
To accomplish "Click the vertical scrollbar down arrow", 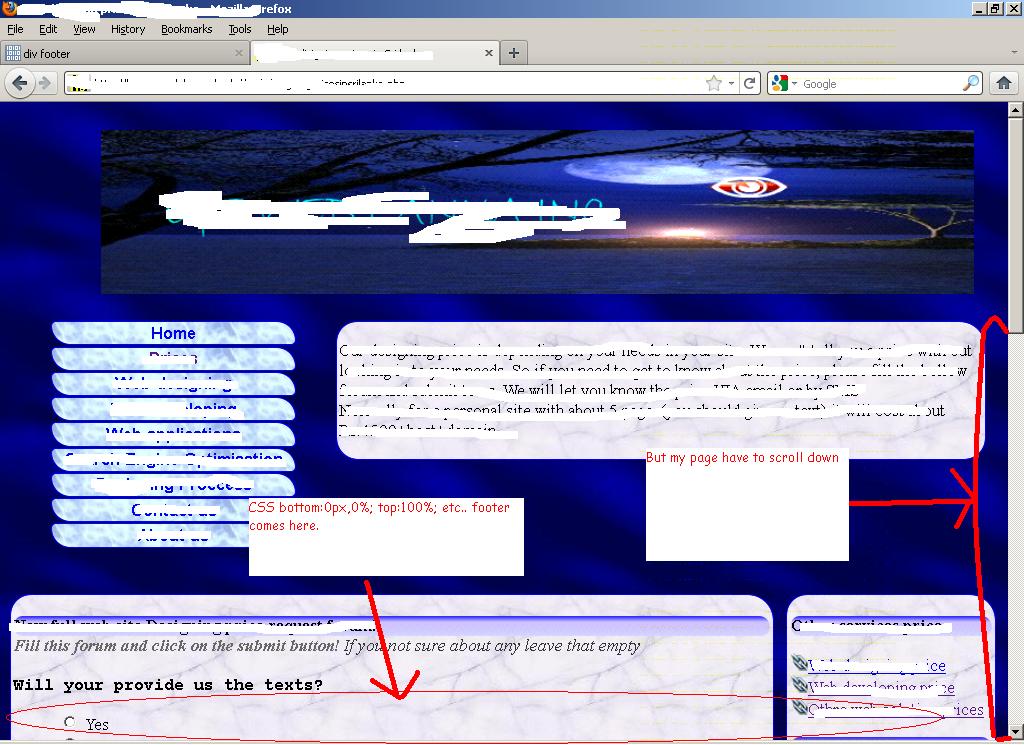I will coord(1015,731).
